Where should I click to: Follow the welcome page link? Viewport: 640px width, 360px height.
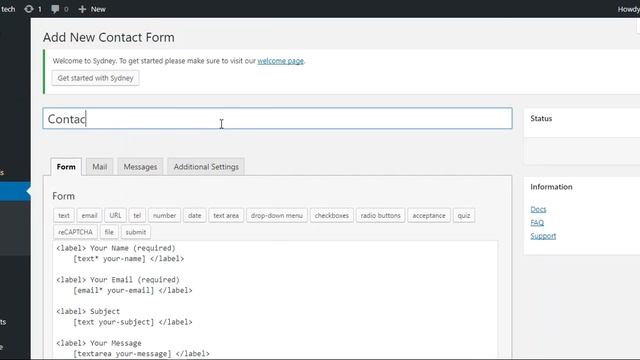click(280, 61)
